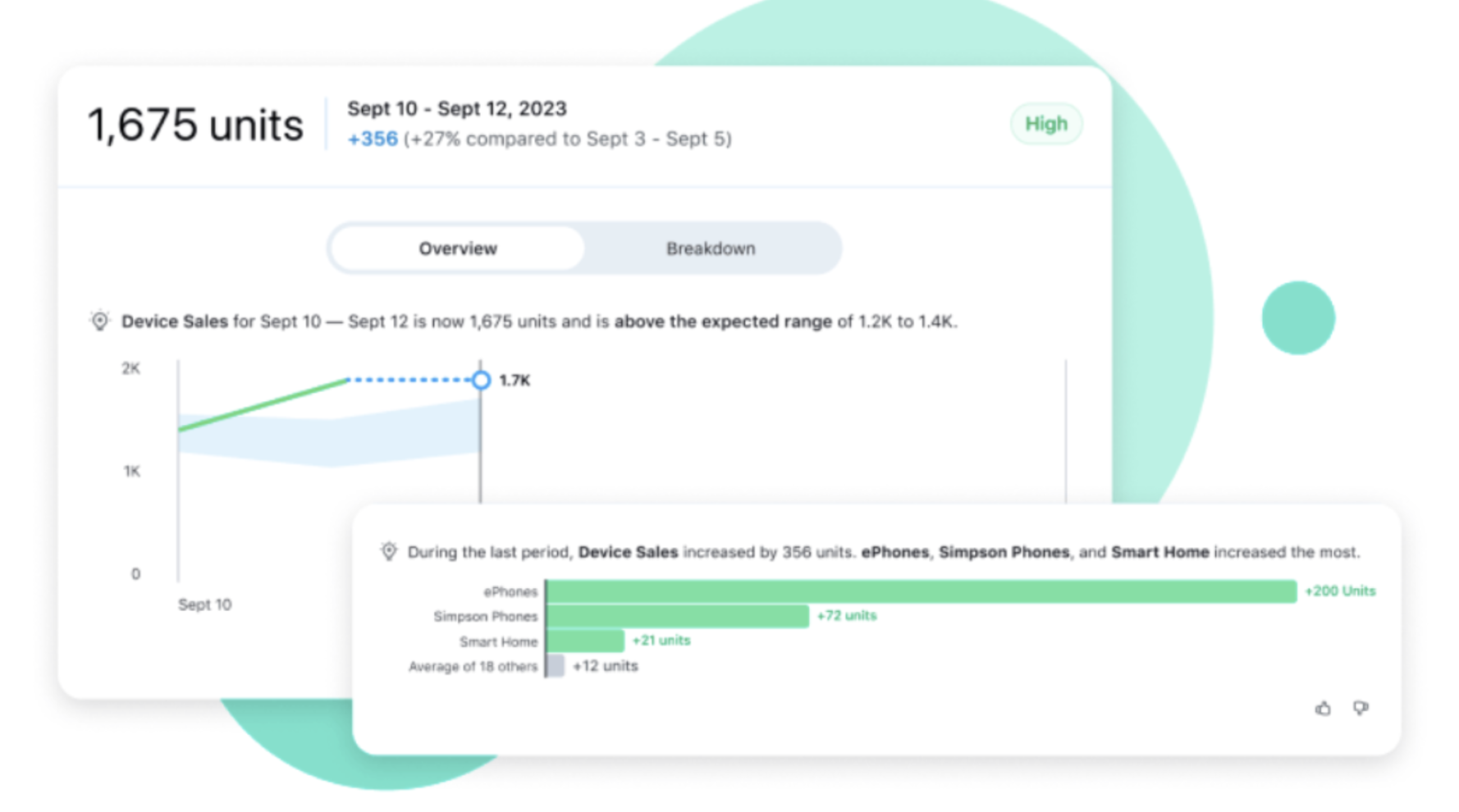The height and width of the screenshot is (812, 1459).
Task: Click the Average of 18 others gray bar
Action: point(553,666)
